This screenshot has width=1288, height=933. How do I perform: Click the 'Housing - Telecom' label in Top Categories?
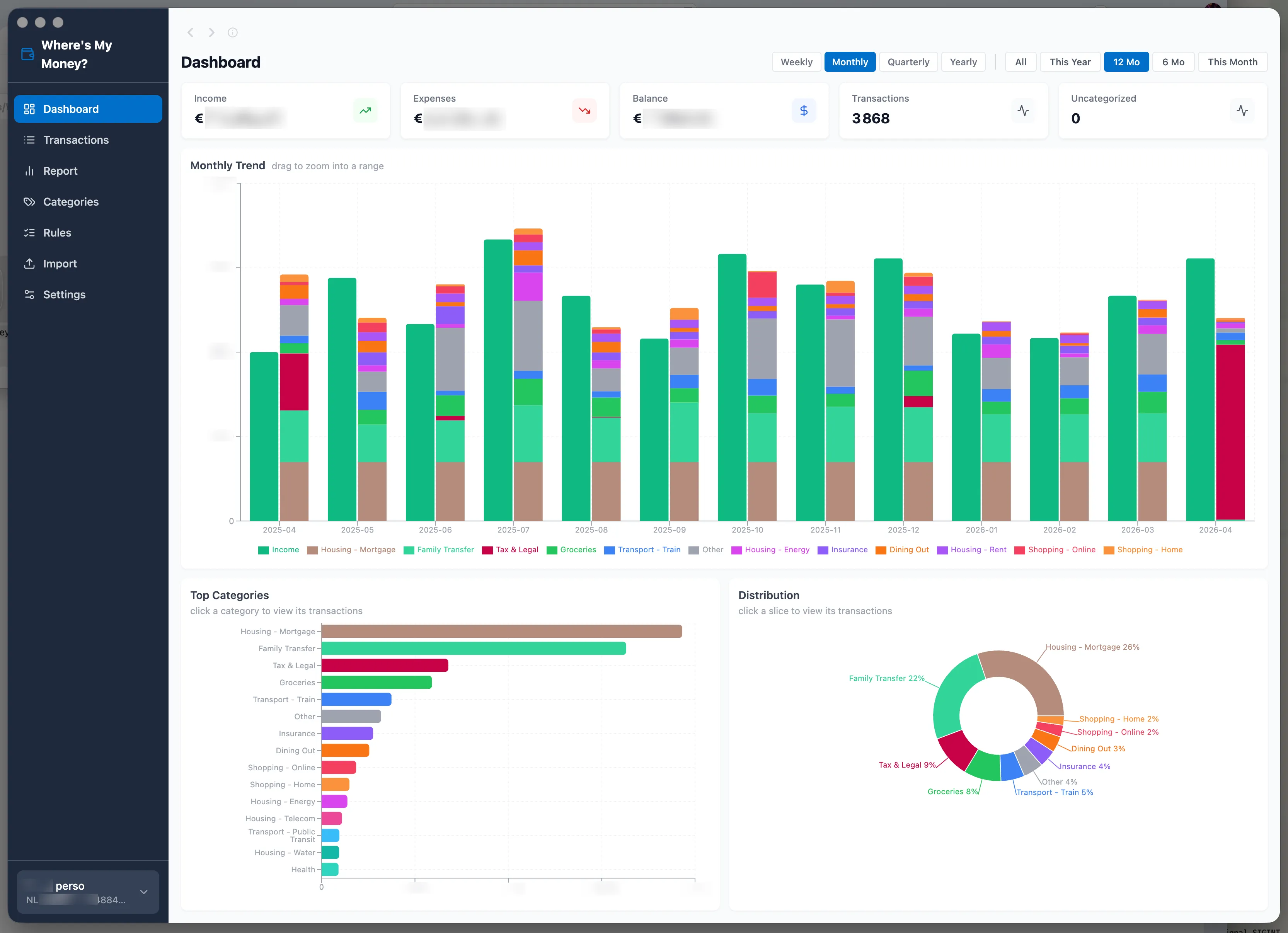(280, 818)
